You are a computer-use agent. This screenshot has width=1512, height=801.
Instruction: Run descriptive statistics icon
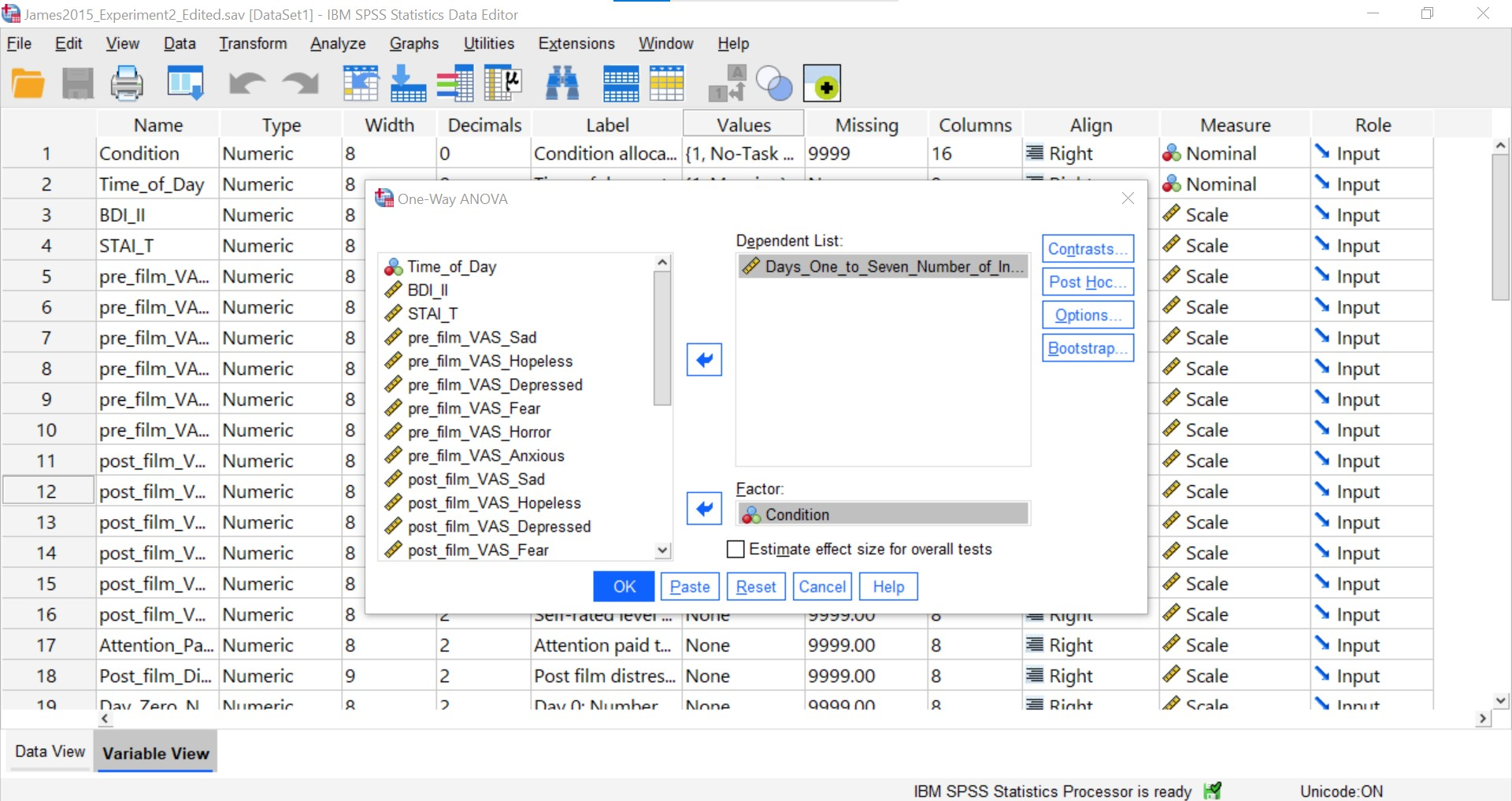503,83
